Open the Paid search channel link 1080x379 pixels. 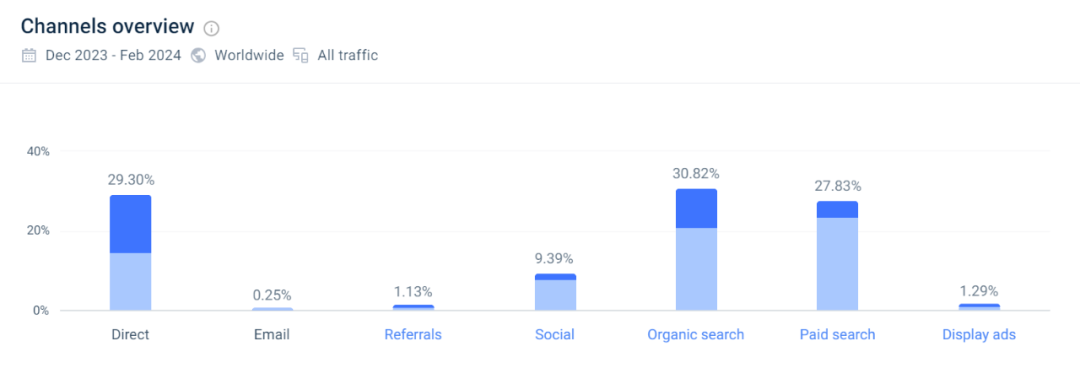(838, 335)
